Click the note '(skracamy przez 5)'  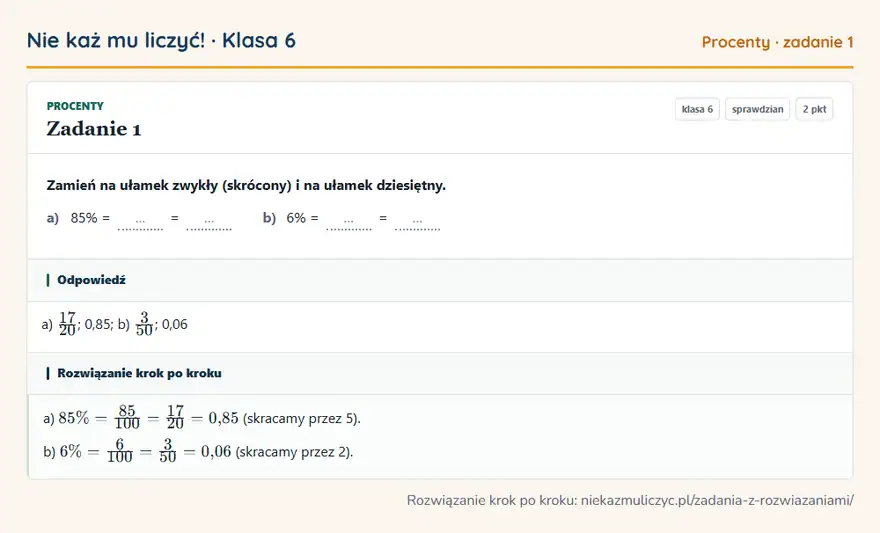pos(301,419)
